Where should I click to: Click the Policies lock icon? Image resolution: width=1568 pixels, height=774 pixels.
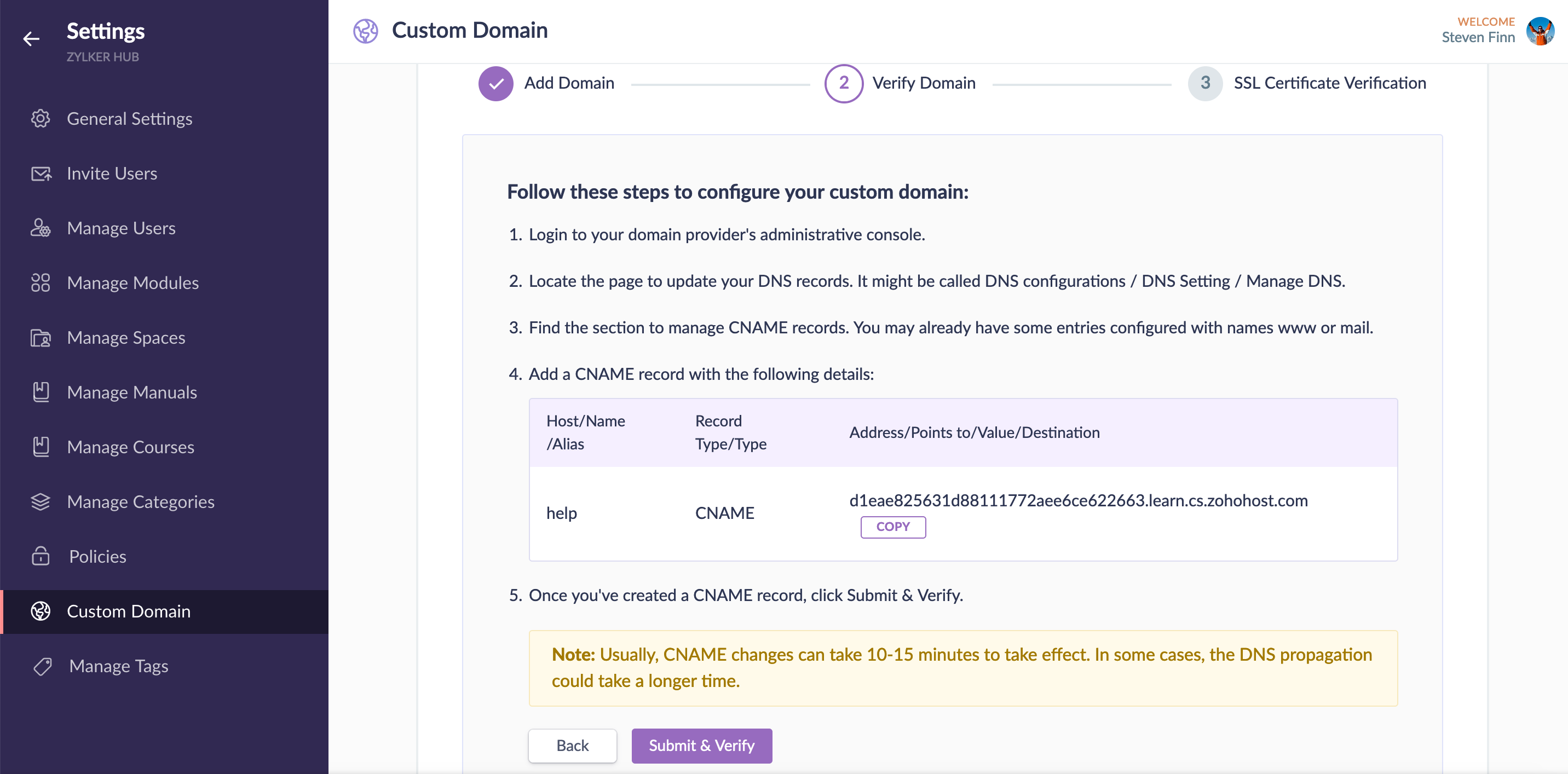point(40,556)
